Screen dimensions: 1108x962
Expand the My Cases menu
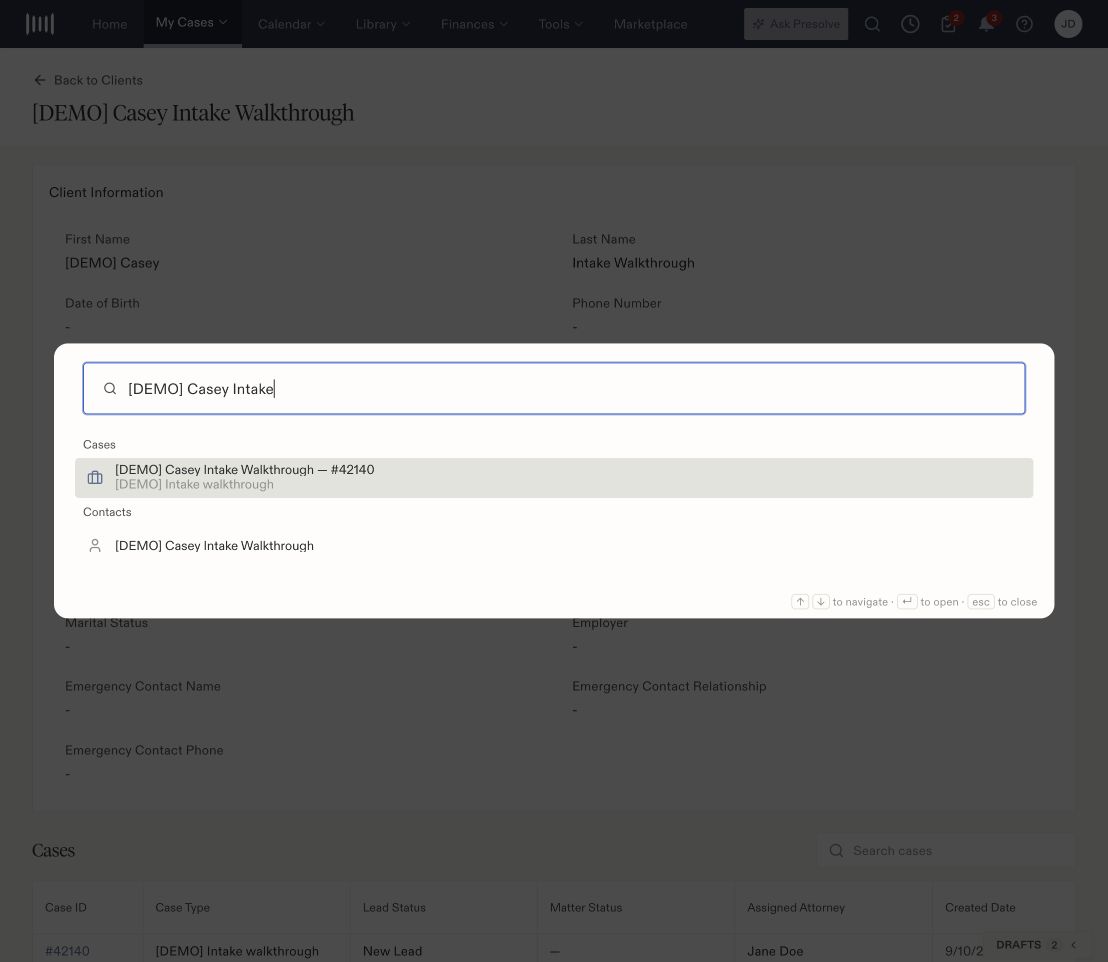click(x=192, y=23)
